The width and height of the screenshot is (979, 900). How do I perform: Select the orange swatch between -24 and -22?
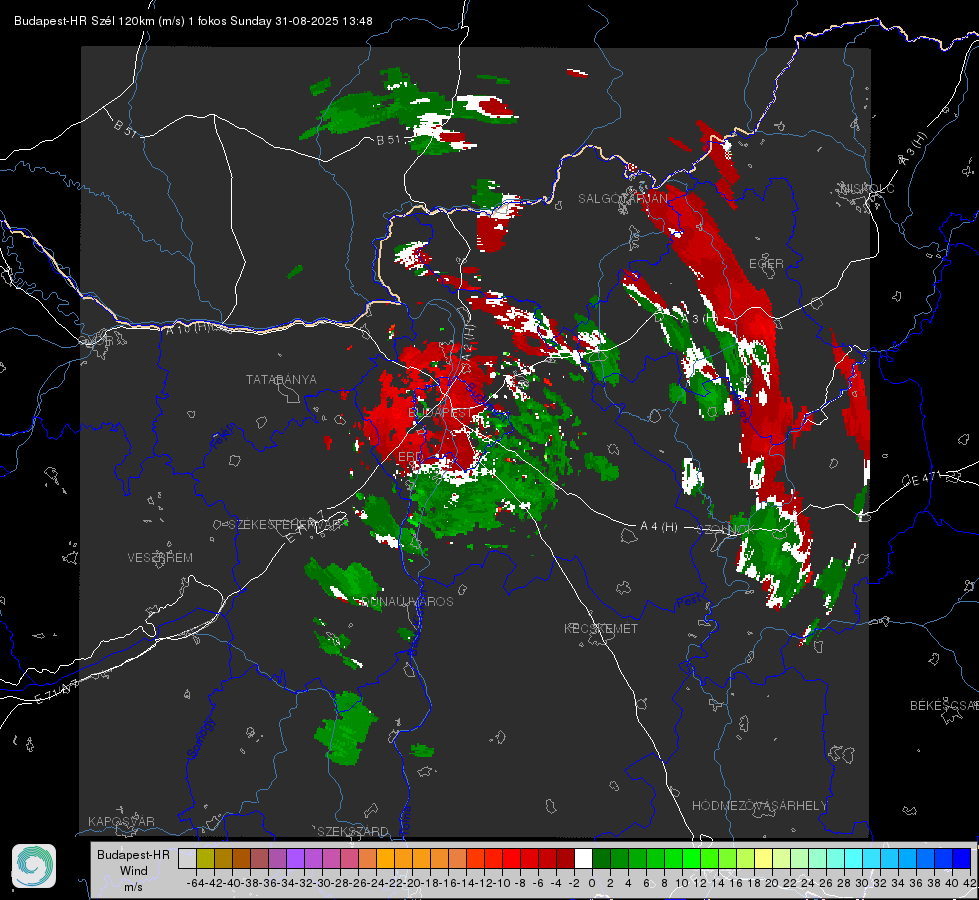click(x=385, y=858)
